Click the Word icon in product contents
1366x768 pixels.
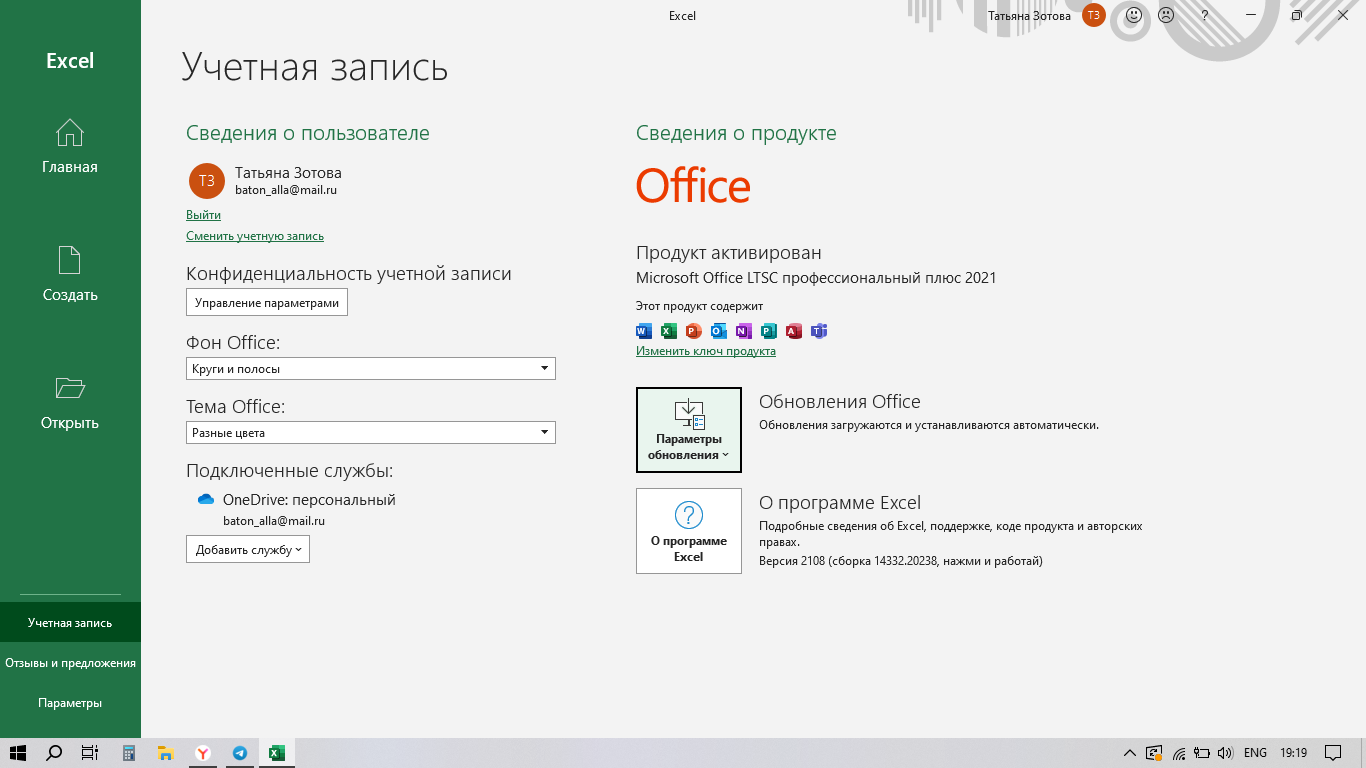[x=644, y=331]
